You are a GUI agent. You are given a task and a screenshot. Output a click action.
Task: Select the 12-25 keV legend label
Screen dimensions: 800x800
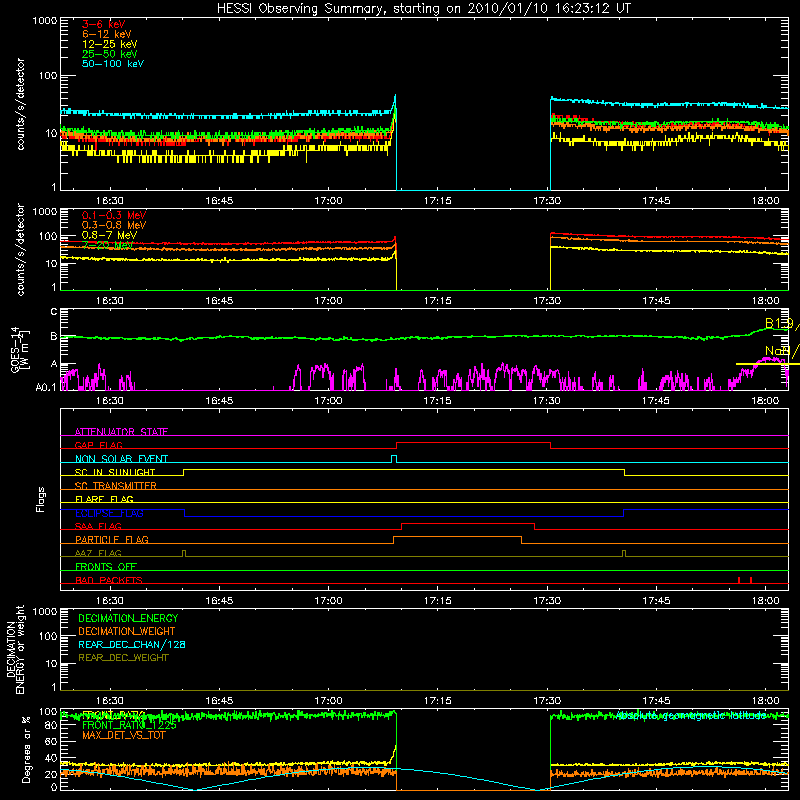click(x=109, y=44)
